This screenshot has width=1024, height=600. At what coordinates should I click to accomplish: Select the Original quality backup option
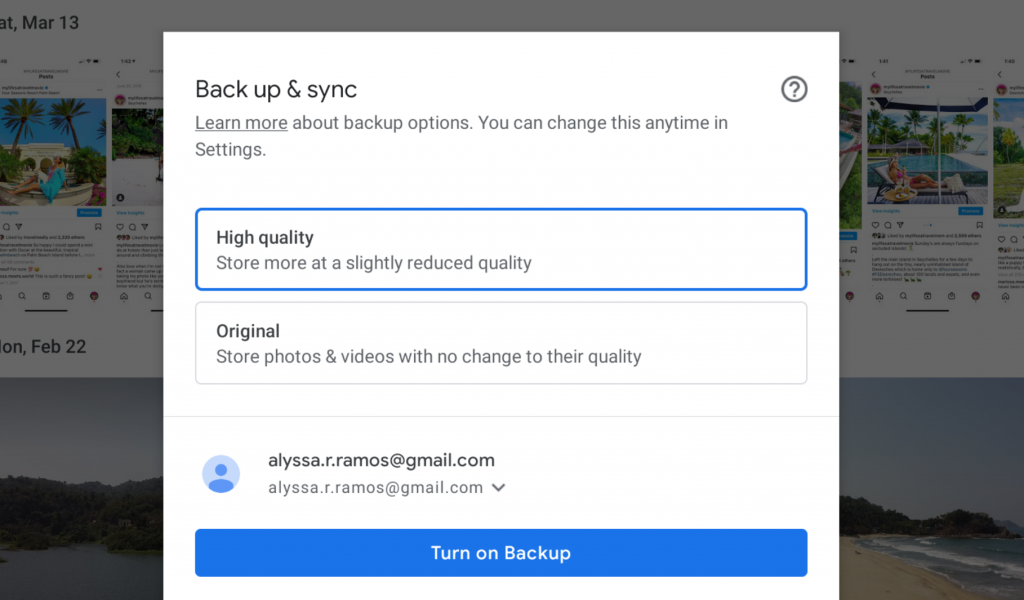click(500, 342)
